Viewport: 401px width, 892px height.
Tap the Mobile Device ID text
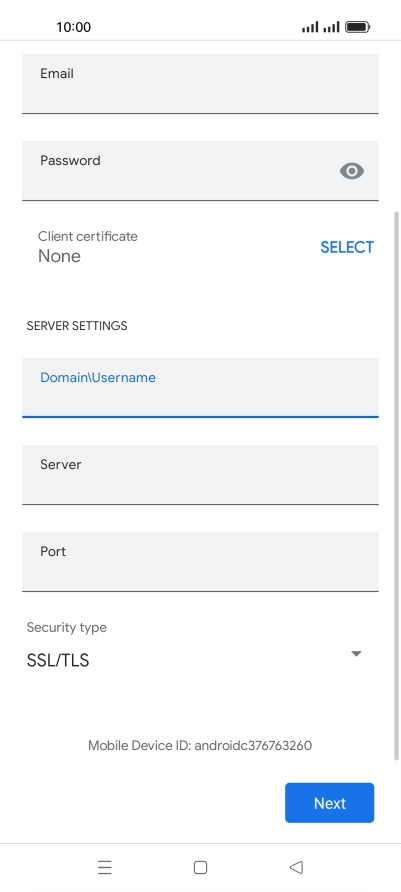pos(200,745)
